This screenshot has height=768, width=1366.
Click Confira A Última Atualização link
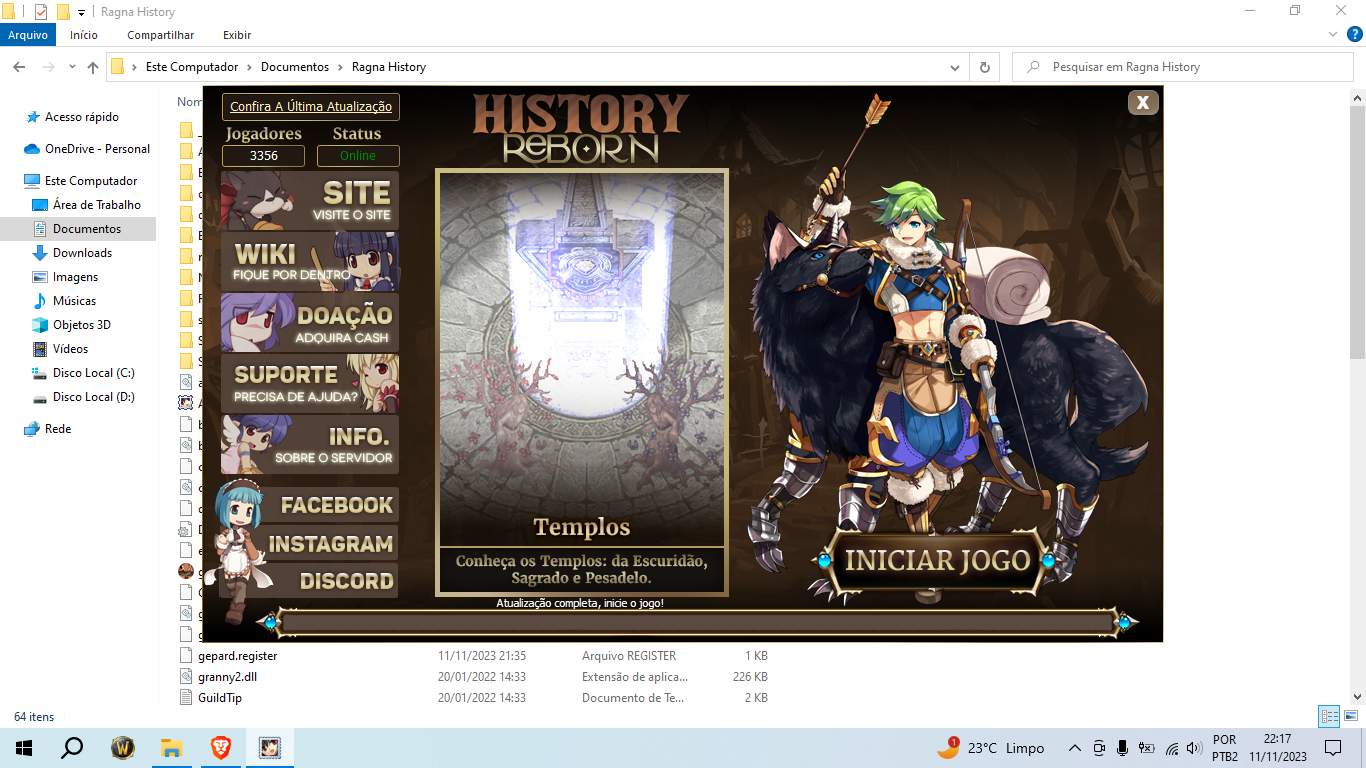click(x=310, y=107)
